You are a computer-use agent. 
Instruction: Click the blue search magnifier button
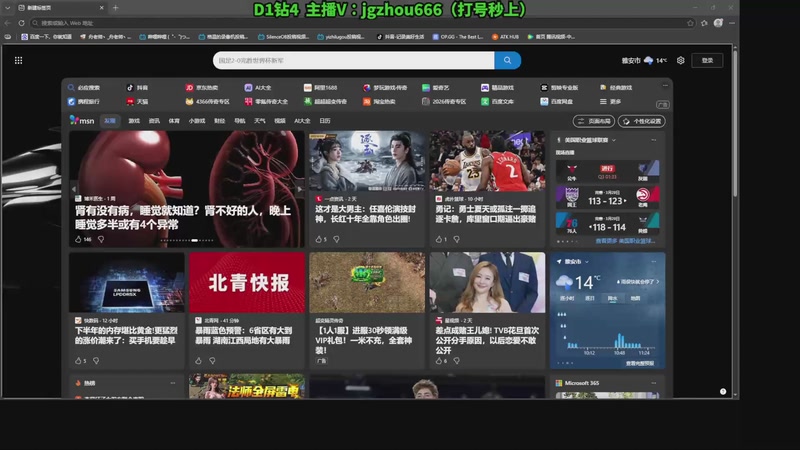tap(507, 60)
